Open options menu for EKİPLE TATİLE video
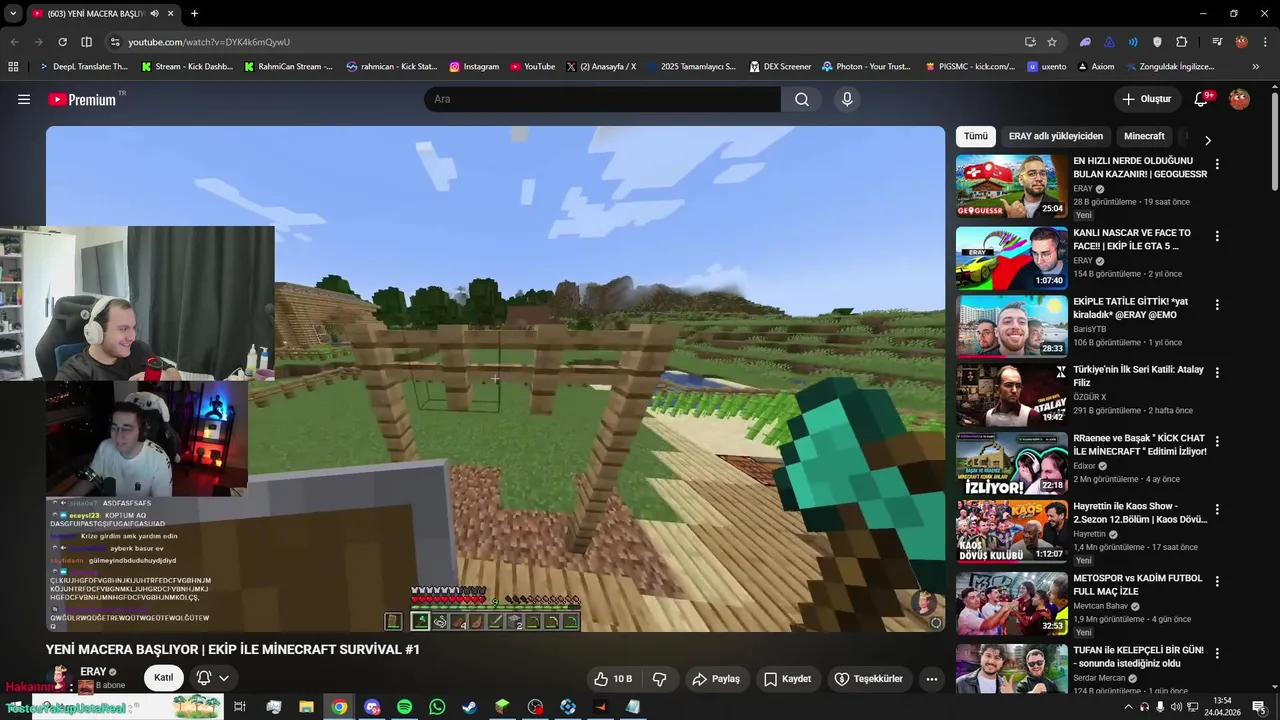The image size is (1280, 720). [1217, 304]
